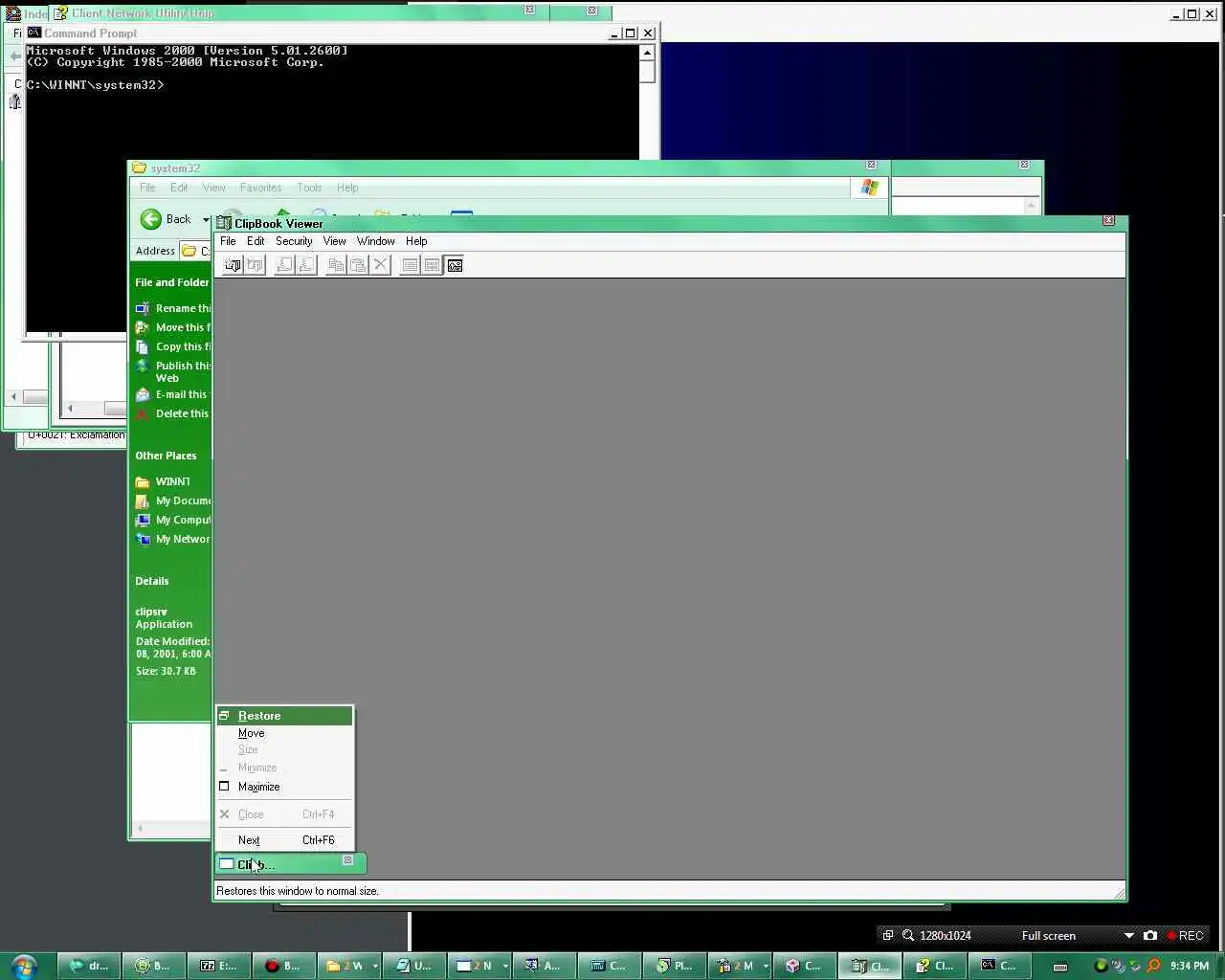Click the ClipBook Viewer resize grip
The width and height of the screenshot is (1225, 980).
coord(1120,893)
